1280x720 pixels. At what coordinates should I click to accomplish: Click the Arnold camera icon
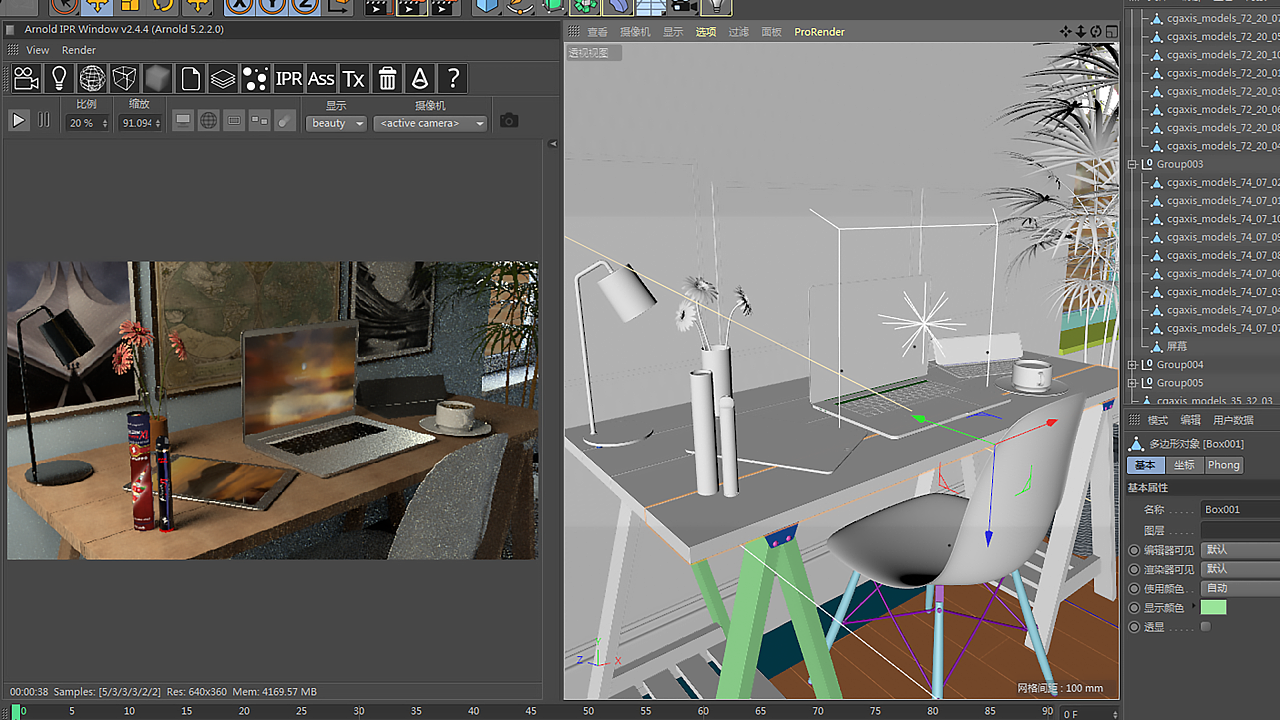26,78
